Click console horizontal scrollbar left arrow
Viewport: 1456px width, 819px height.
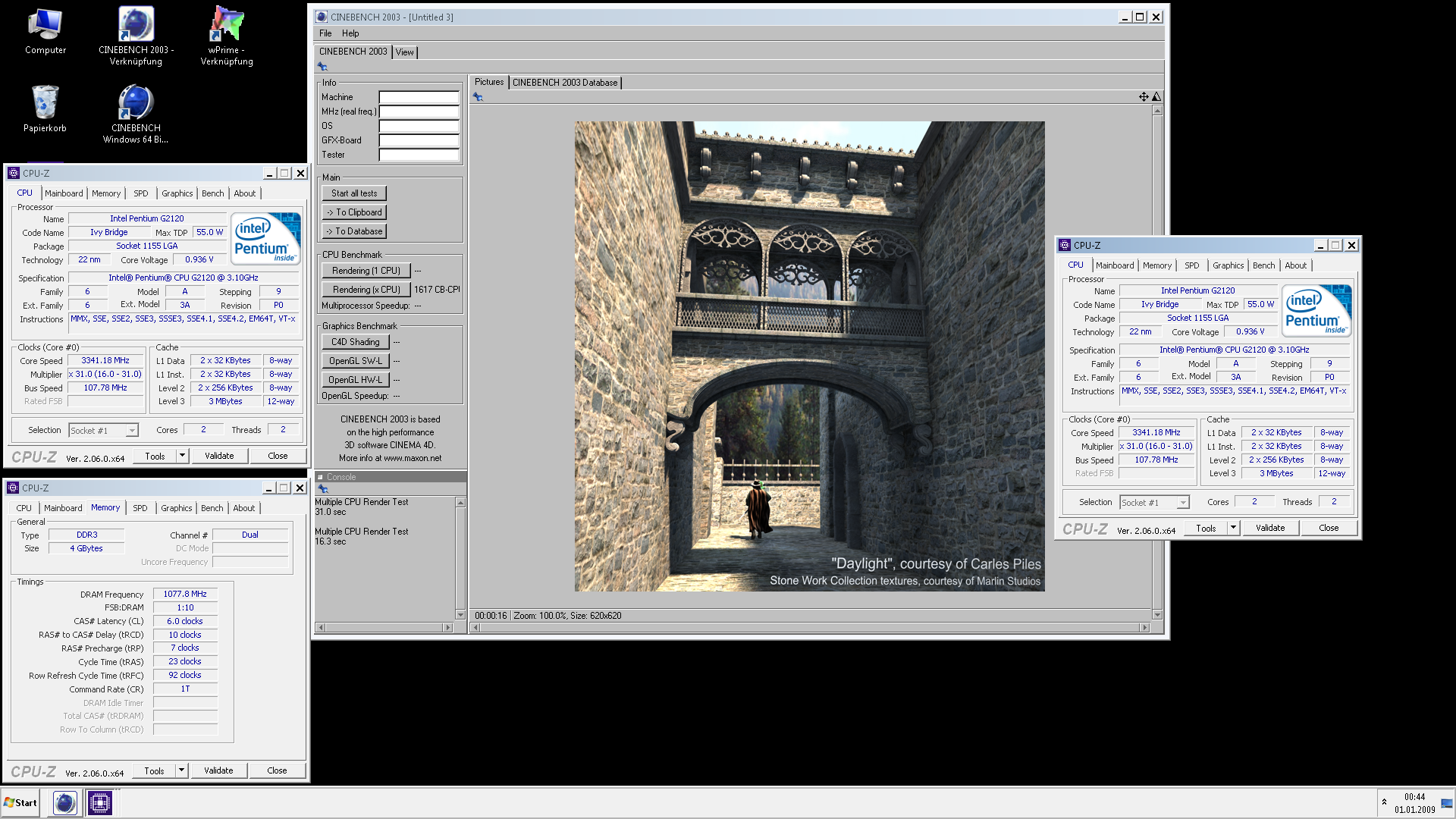click(x=321, y=627)
